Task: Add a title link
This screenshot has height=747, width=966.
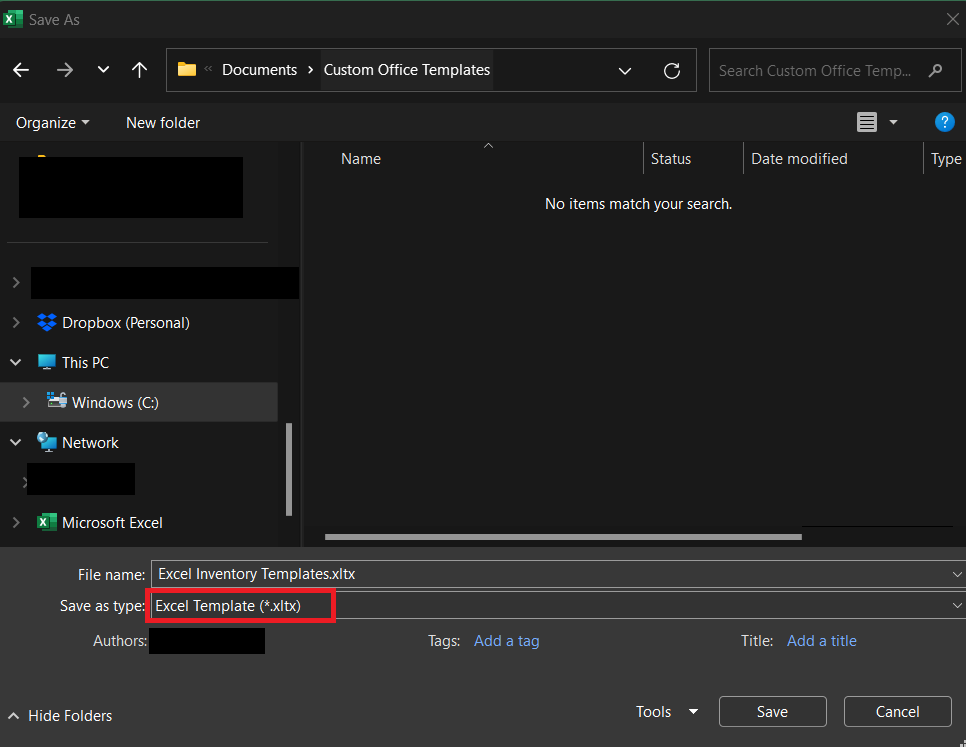Action: (x=822, y=641)
